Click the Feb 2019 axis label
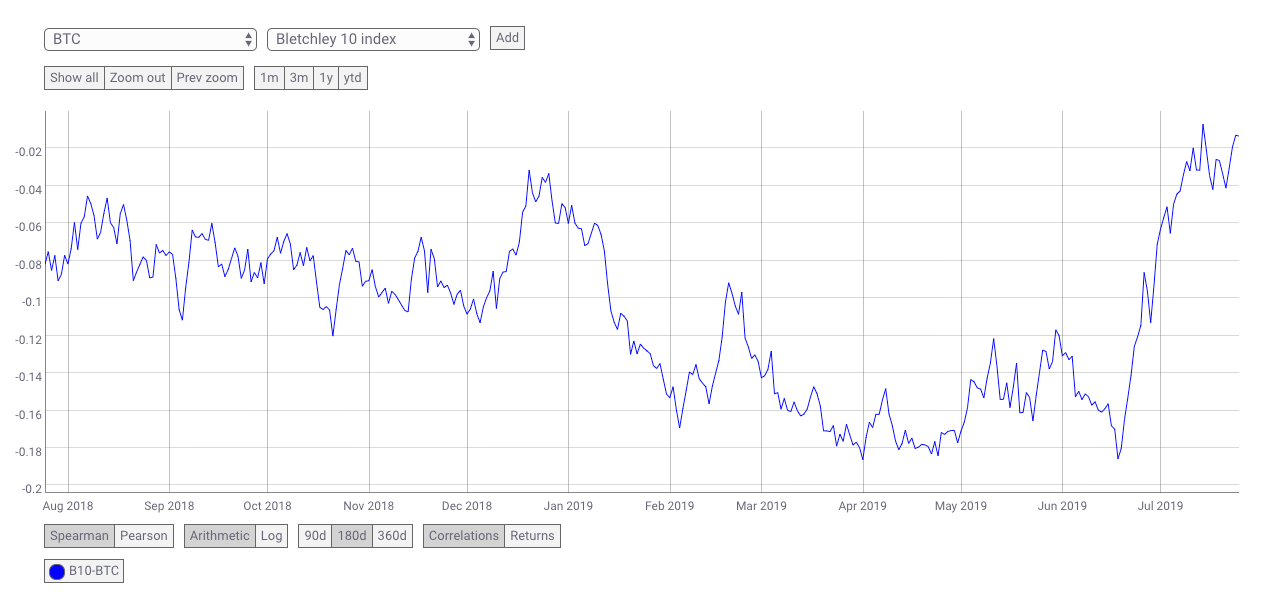 point(669,506)
